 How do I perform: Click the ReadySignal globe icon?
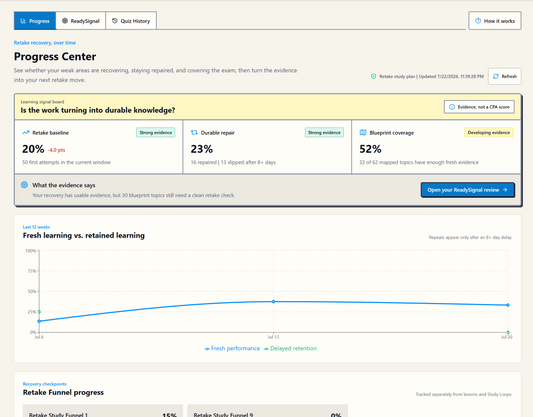pyautogui.click(x=65, y=21)
